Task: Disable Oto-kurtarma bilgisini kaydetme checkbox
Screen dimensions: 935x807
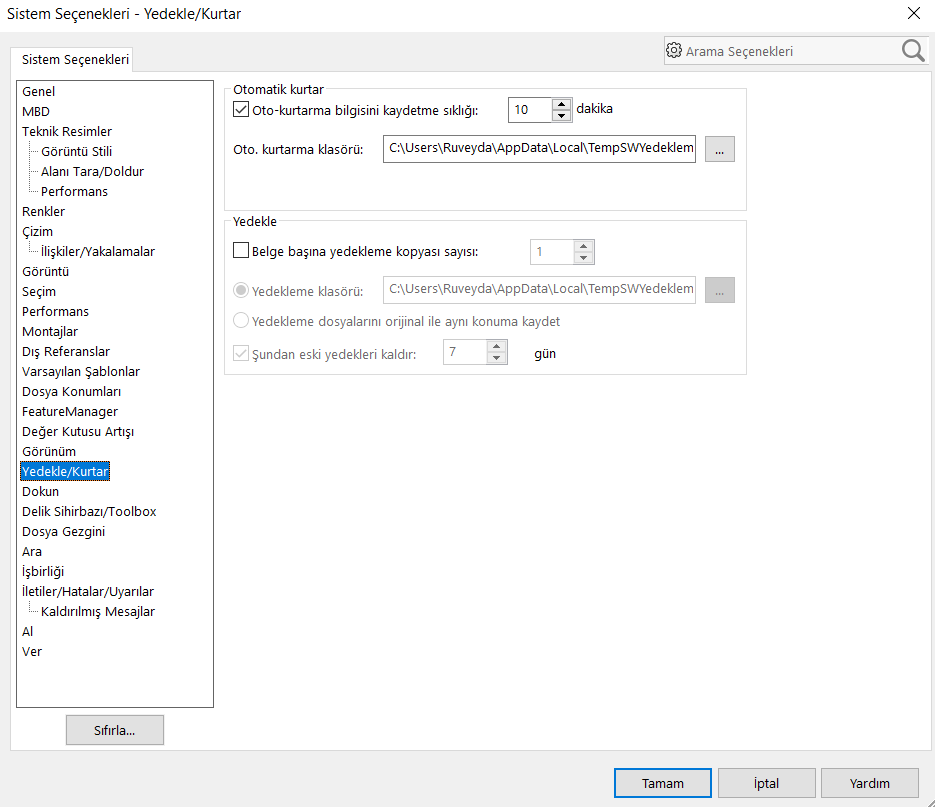Action: (240, 109)
